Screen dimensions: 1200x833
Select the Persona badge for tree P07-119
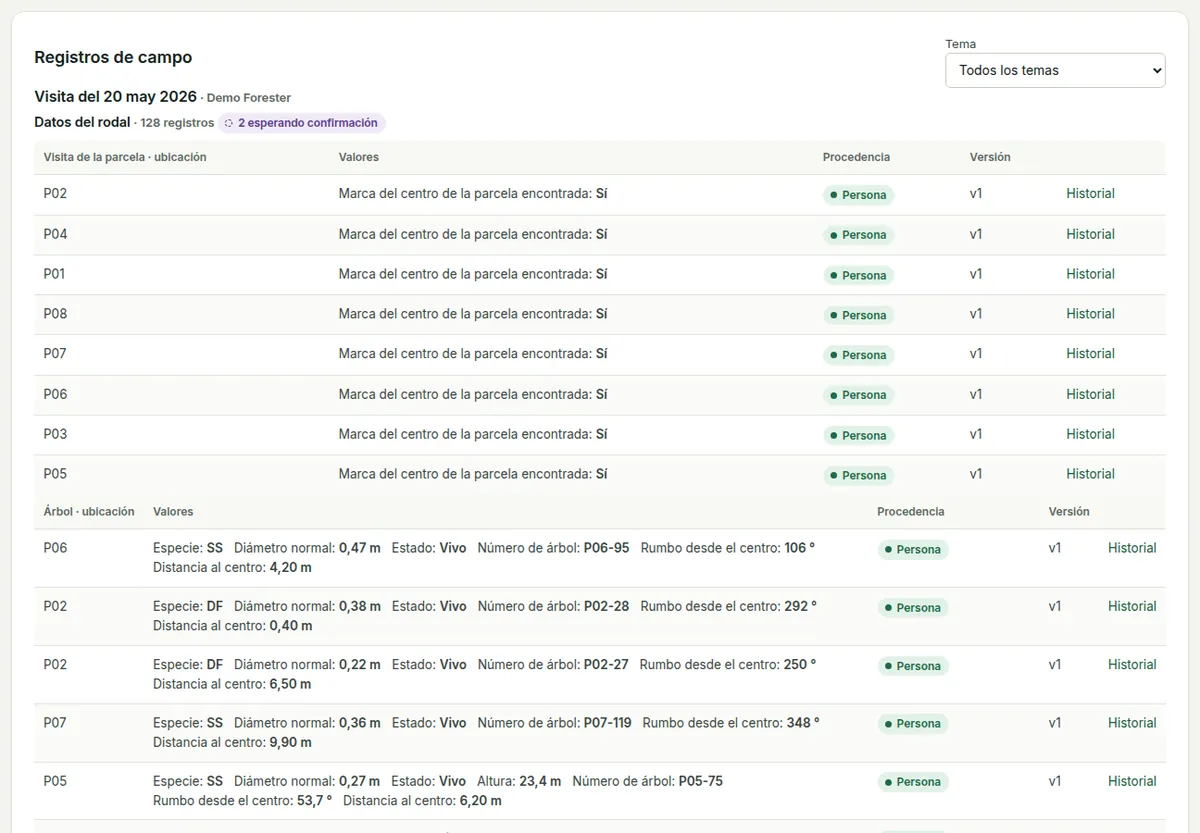913,724
